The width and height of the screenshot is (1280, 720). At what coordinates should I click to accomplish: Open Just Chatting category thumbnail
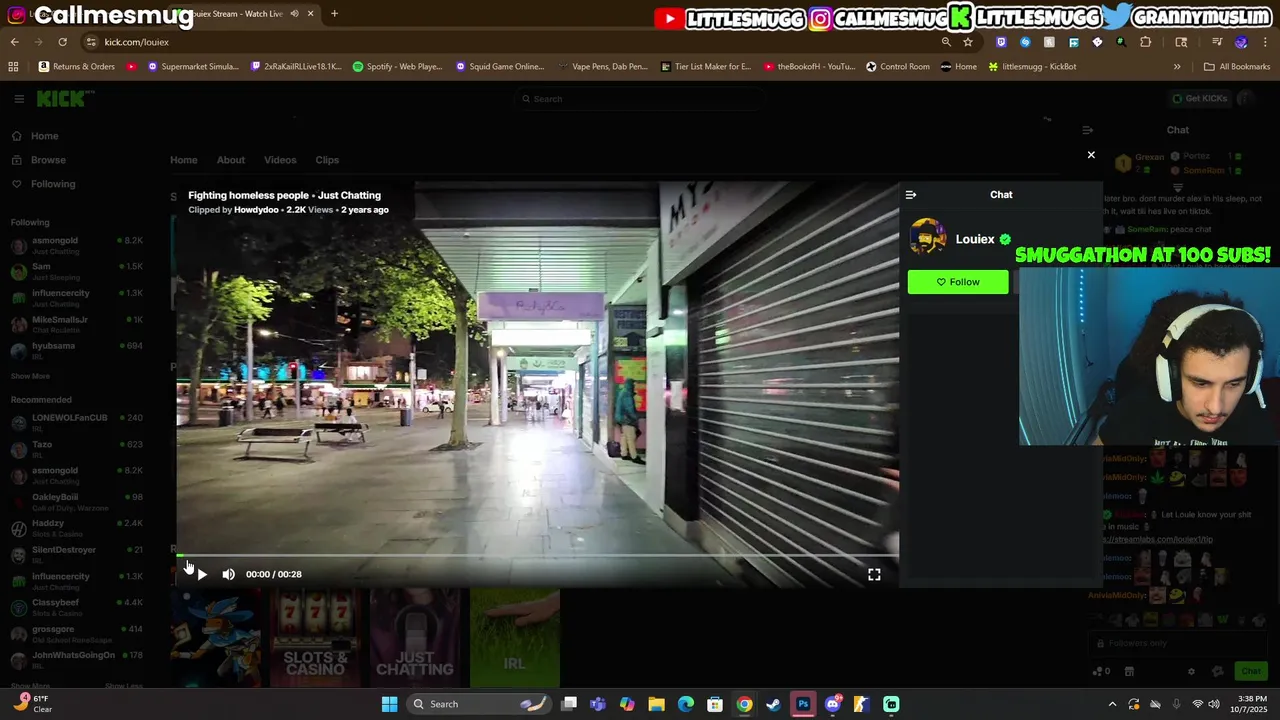(x=414, y=638)
